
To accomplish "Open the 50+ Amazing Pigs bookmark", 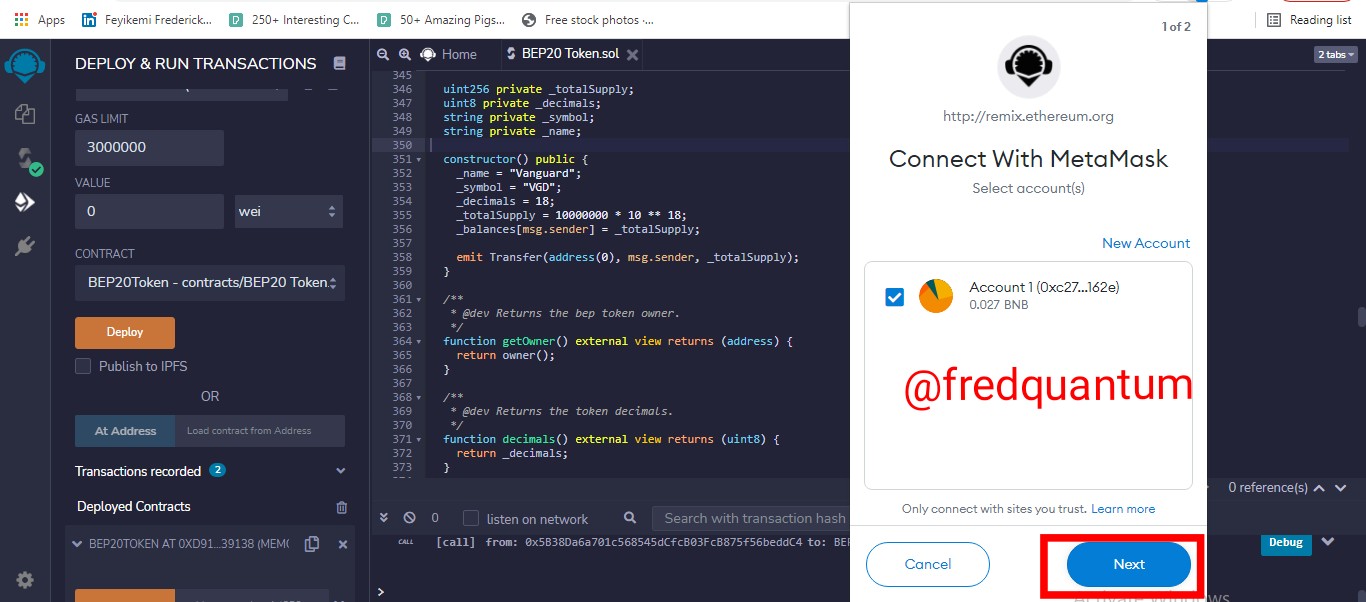I will click(x=441, y=19).
